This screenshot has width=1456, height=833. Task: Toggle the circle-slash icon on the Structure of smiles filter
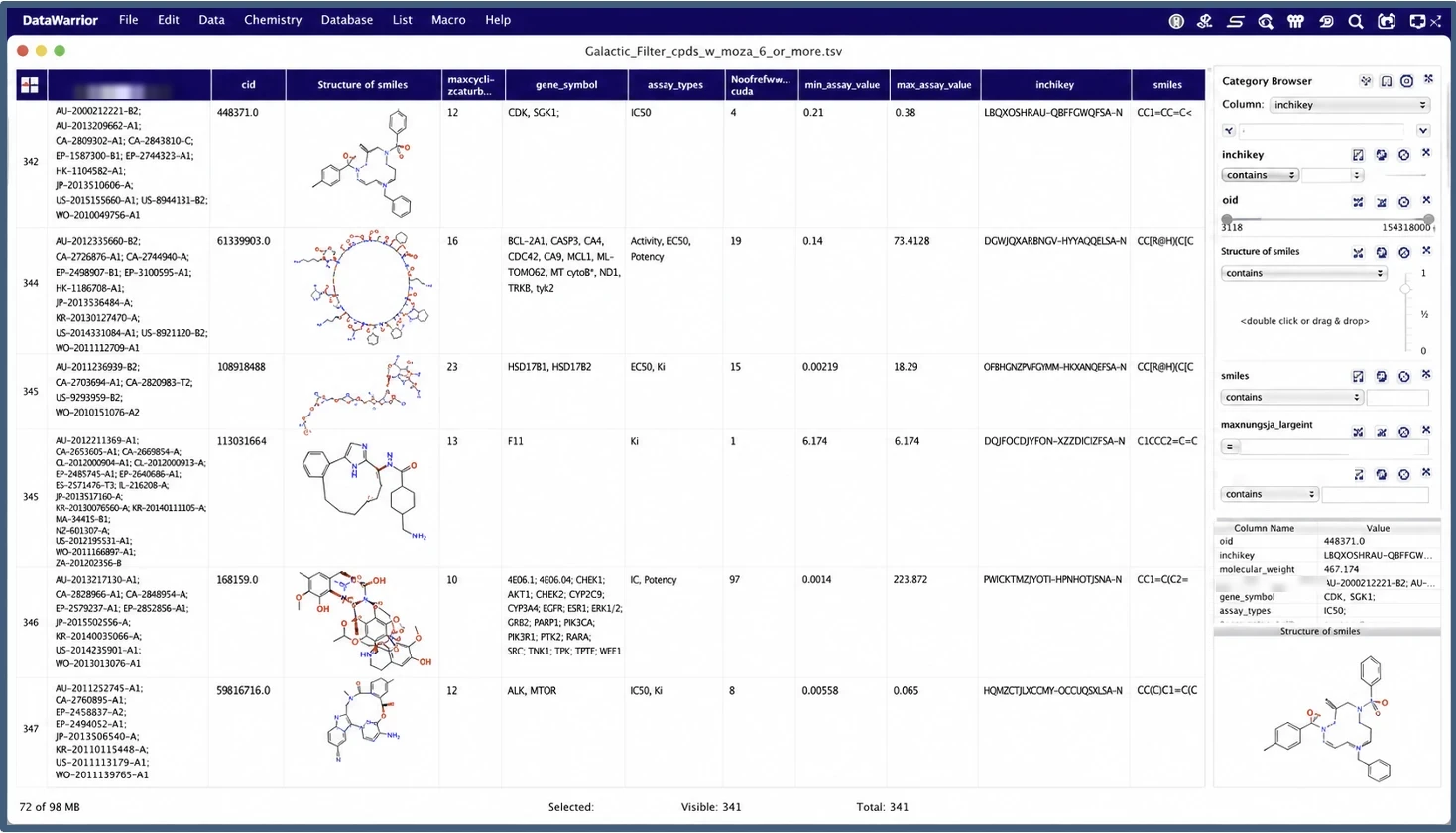1403,253
